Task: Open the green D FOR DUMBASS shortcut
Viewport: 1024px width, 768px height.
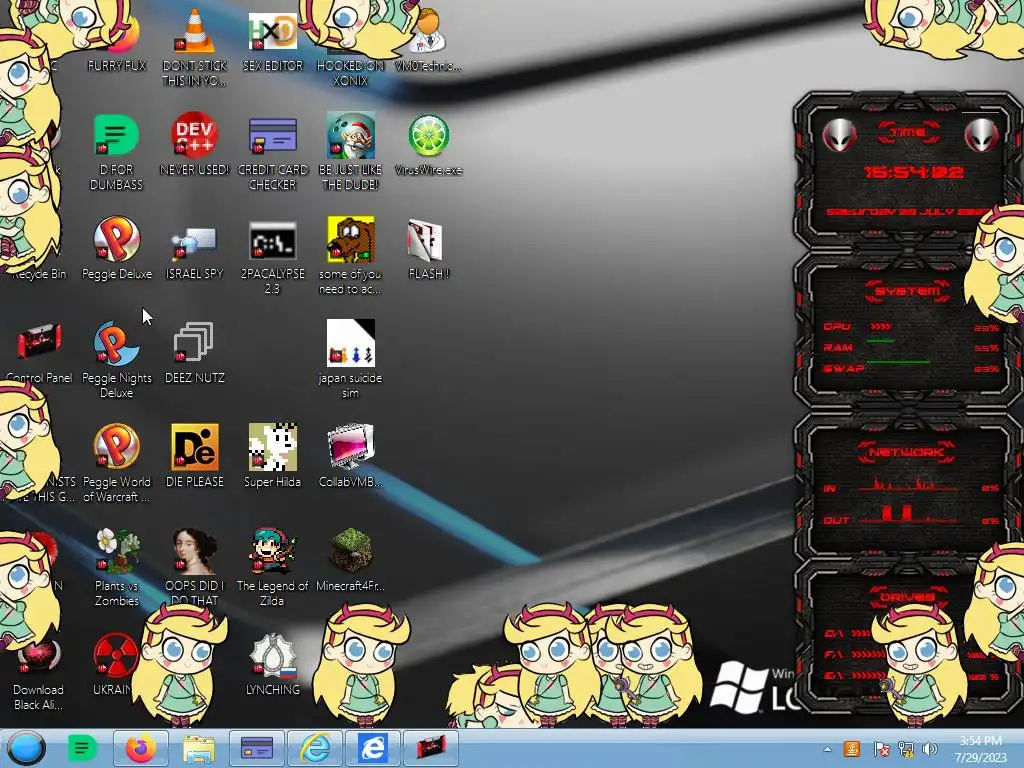Action: coord(116,135)
